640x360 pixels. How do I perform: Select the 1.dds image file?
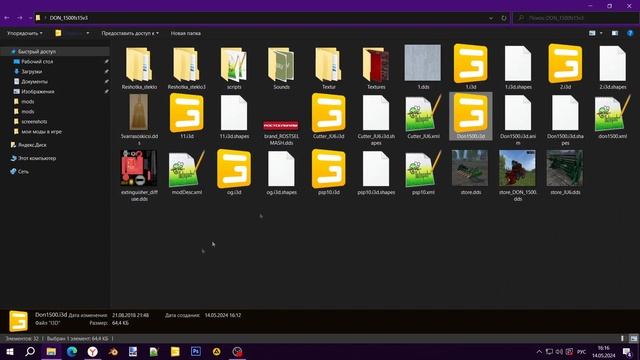[423, 68]
